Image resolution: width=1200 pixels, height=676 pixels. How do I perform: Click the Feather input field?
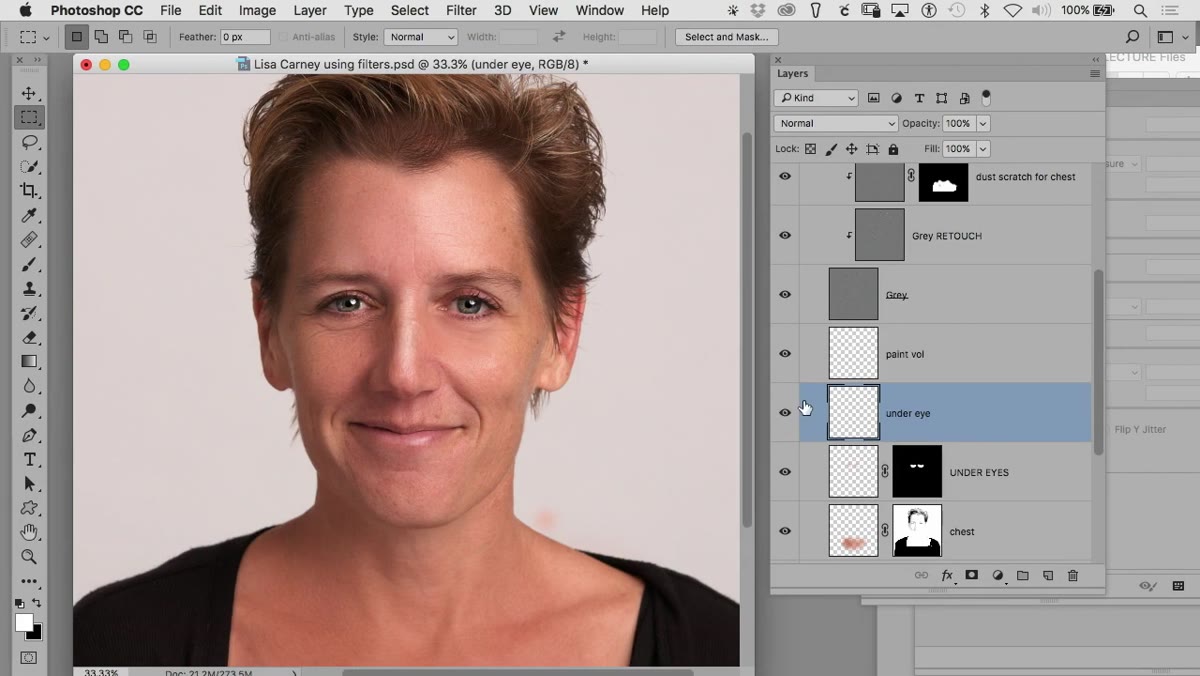246,37
